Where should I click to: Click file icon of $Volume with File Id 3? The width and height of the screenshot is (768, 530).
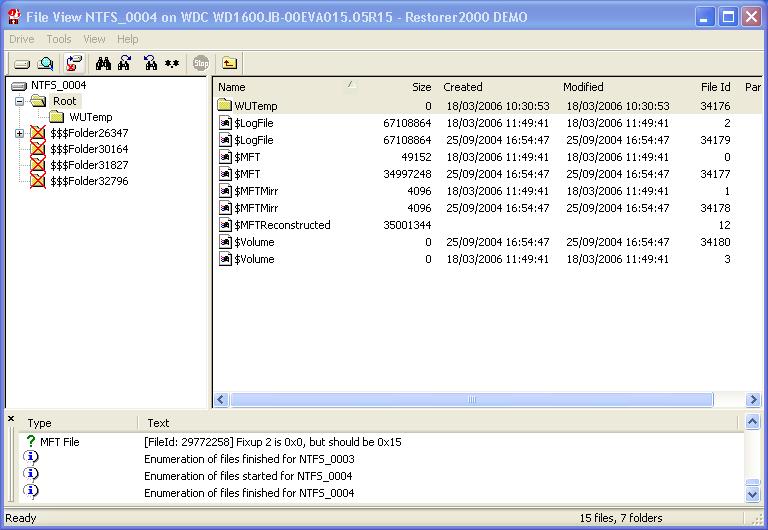coord(225,259)
